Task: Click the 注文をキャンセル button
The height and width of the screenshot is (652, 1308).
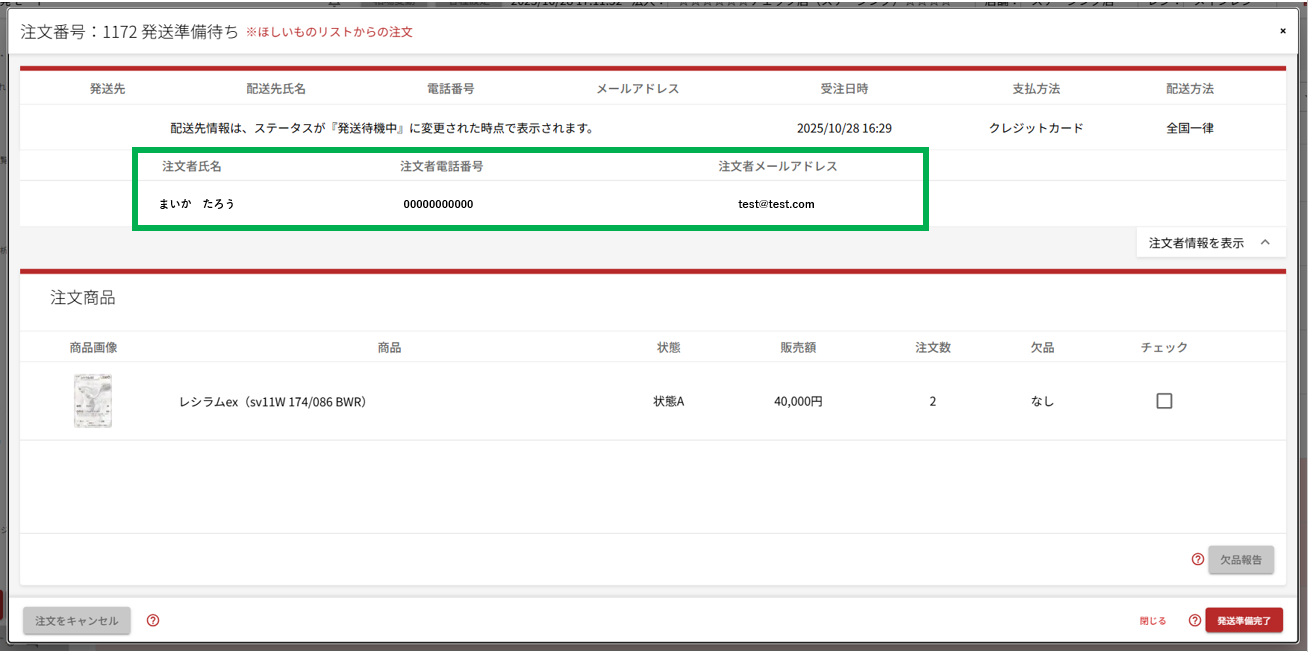Action: [77, 621]
